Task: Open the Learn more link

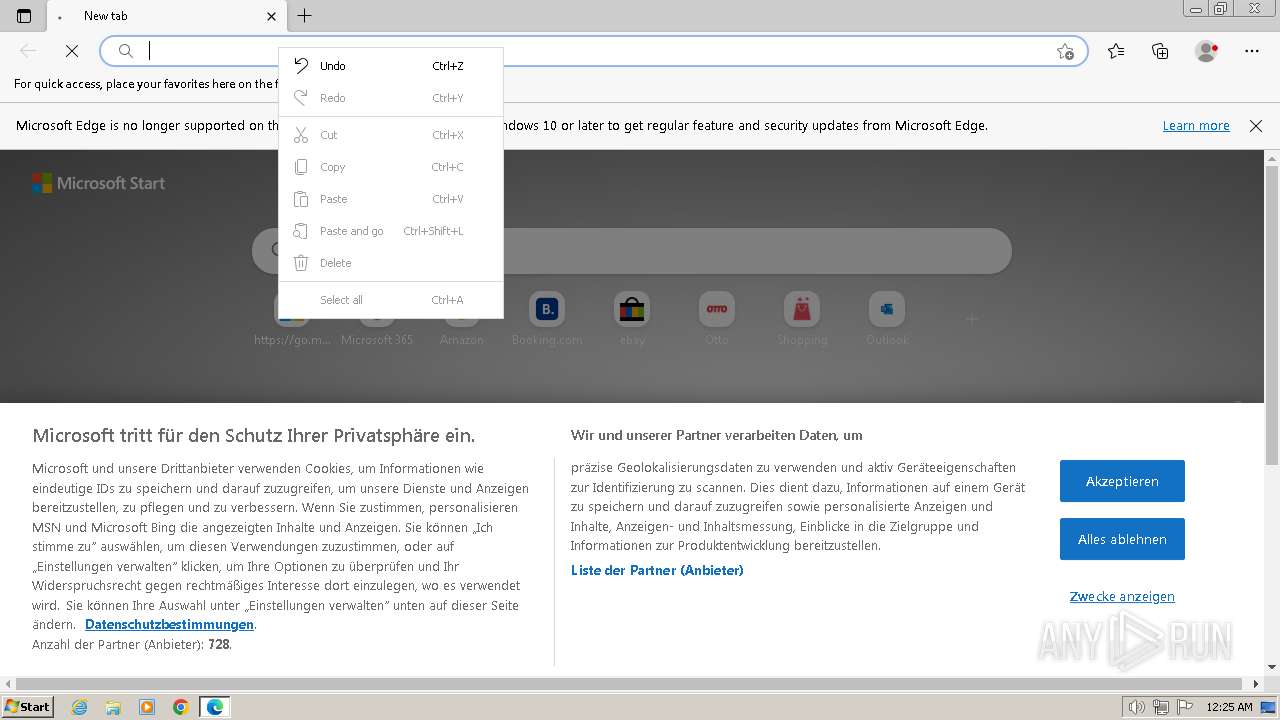Action: (x=1196, y=126)
